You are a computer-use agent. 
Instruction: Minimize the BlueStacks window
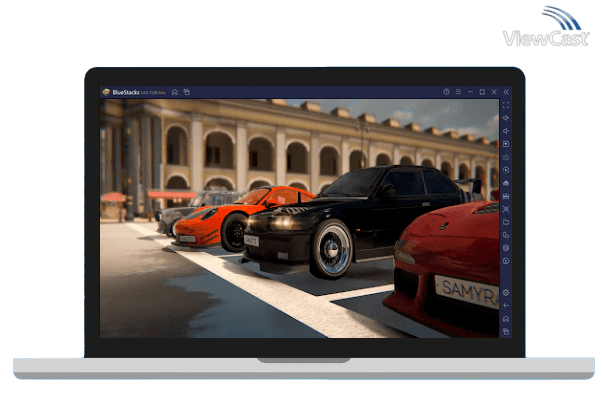pyautogui.click(x=470, y=92)
